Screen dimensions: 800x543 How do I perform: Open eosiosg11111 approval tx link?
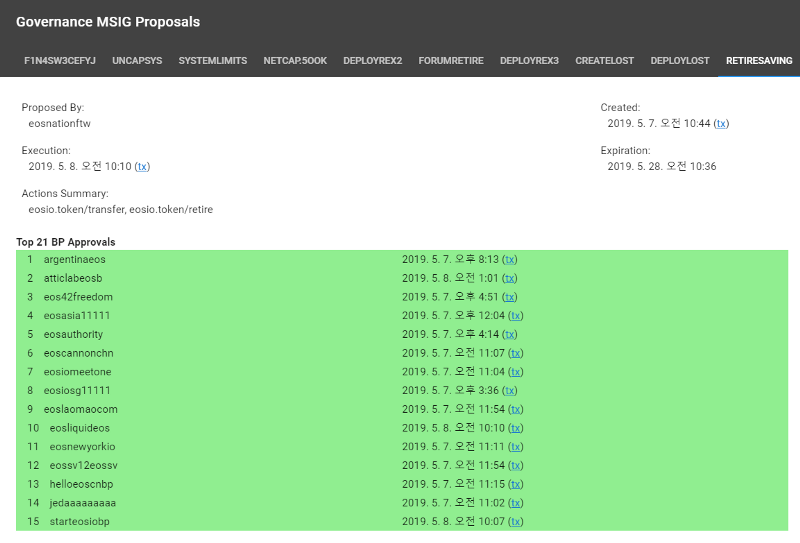click(510, 390)
